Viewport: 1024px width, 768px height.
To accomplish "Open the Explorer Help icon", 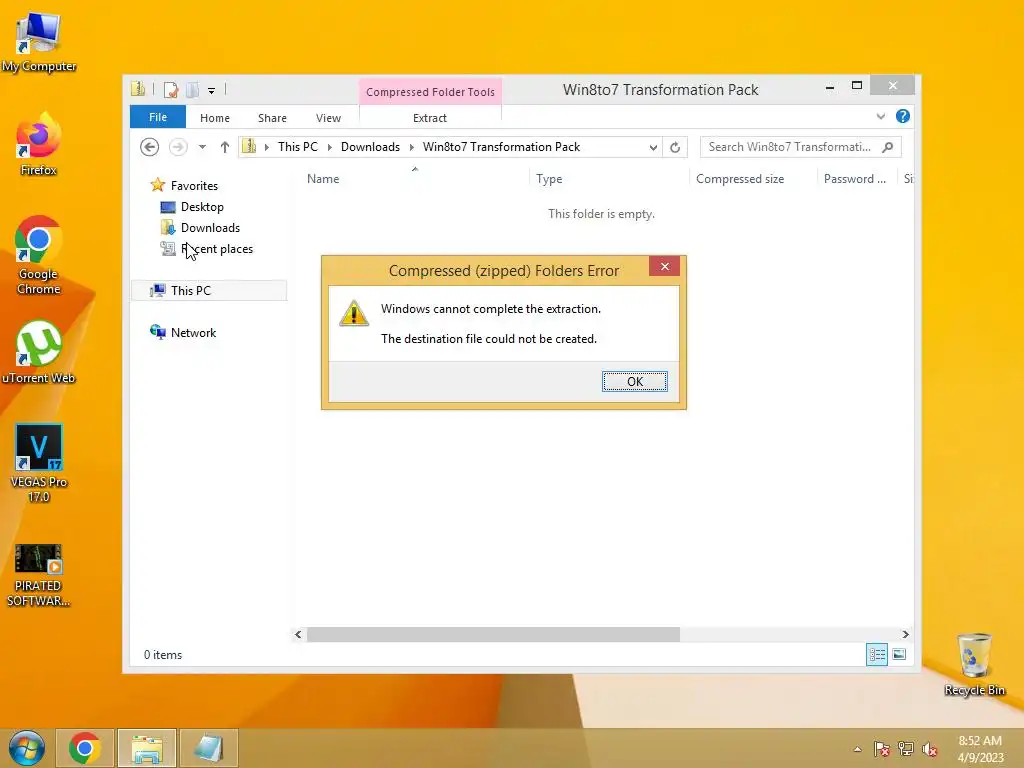I will tap(903, 116).
